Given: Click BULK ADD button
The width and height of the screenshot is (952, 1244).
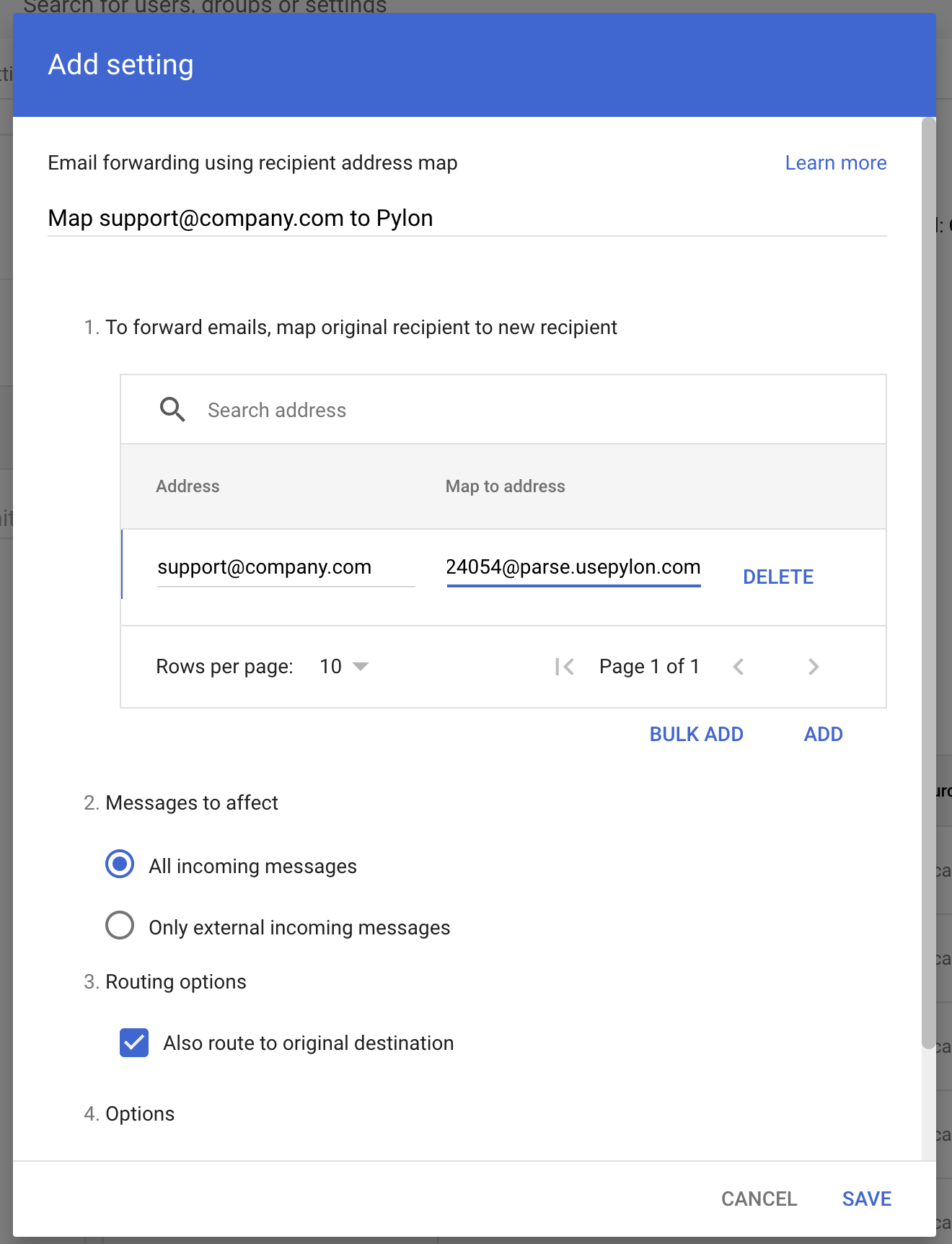Looking at the screenshot, I should click(696, 734).
